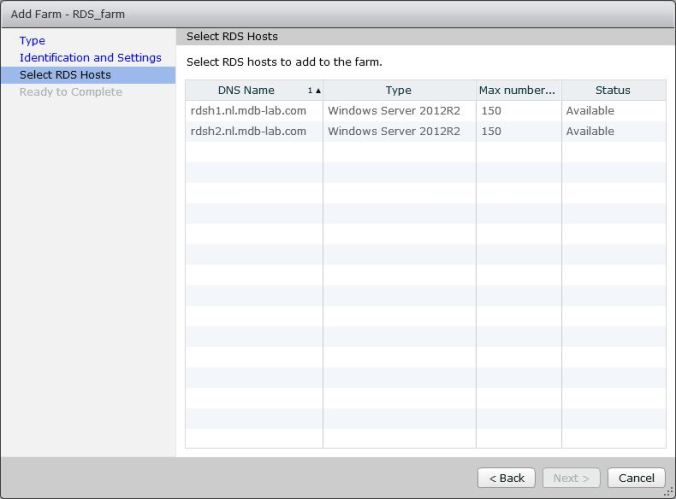Sort the list by Type column header
676x499 pixels.
click(398, 90)
